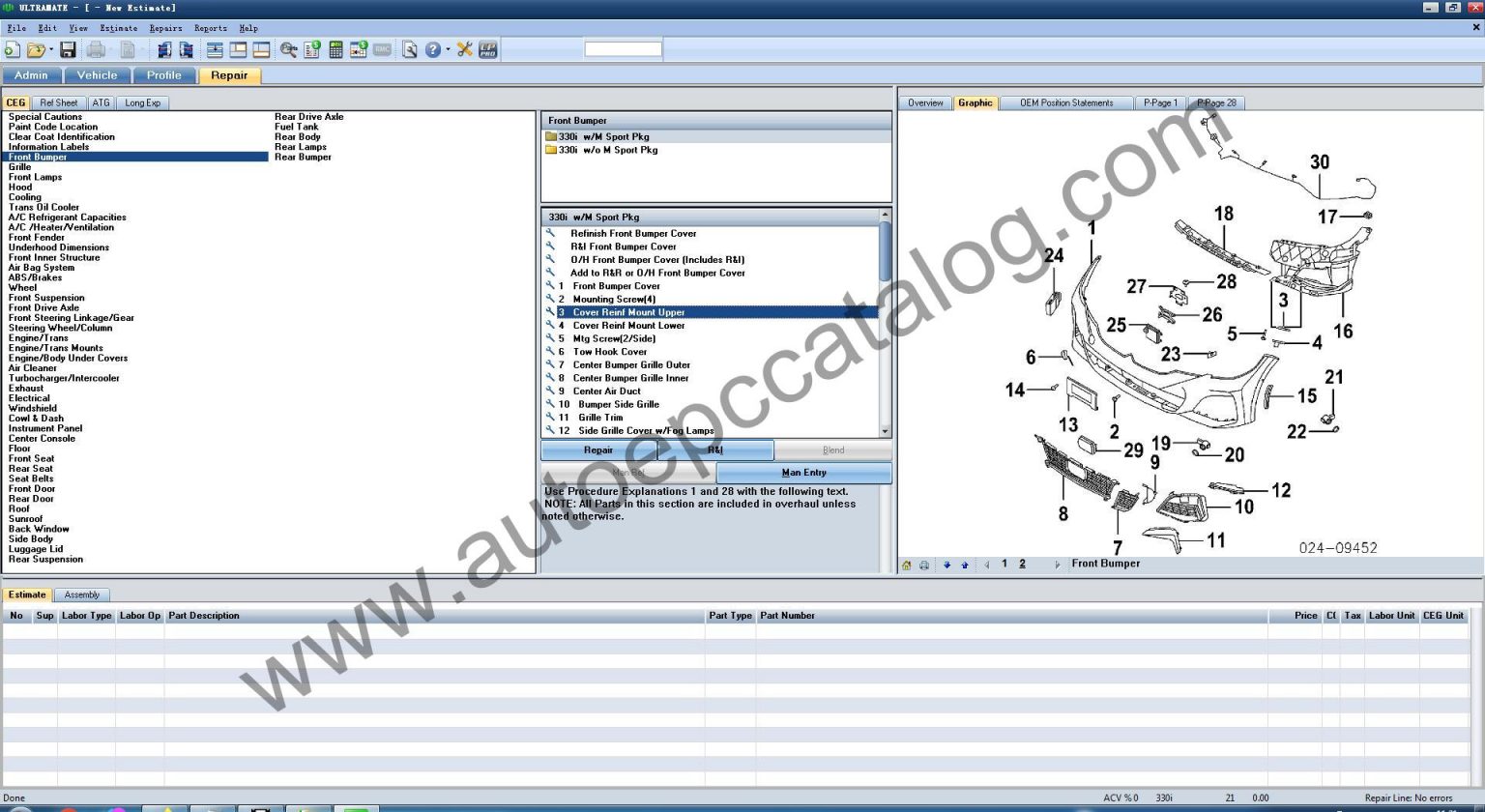Open the File menu
This screenshot has height=812, width=1485.
click(16, 28)
